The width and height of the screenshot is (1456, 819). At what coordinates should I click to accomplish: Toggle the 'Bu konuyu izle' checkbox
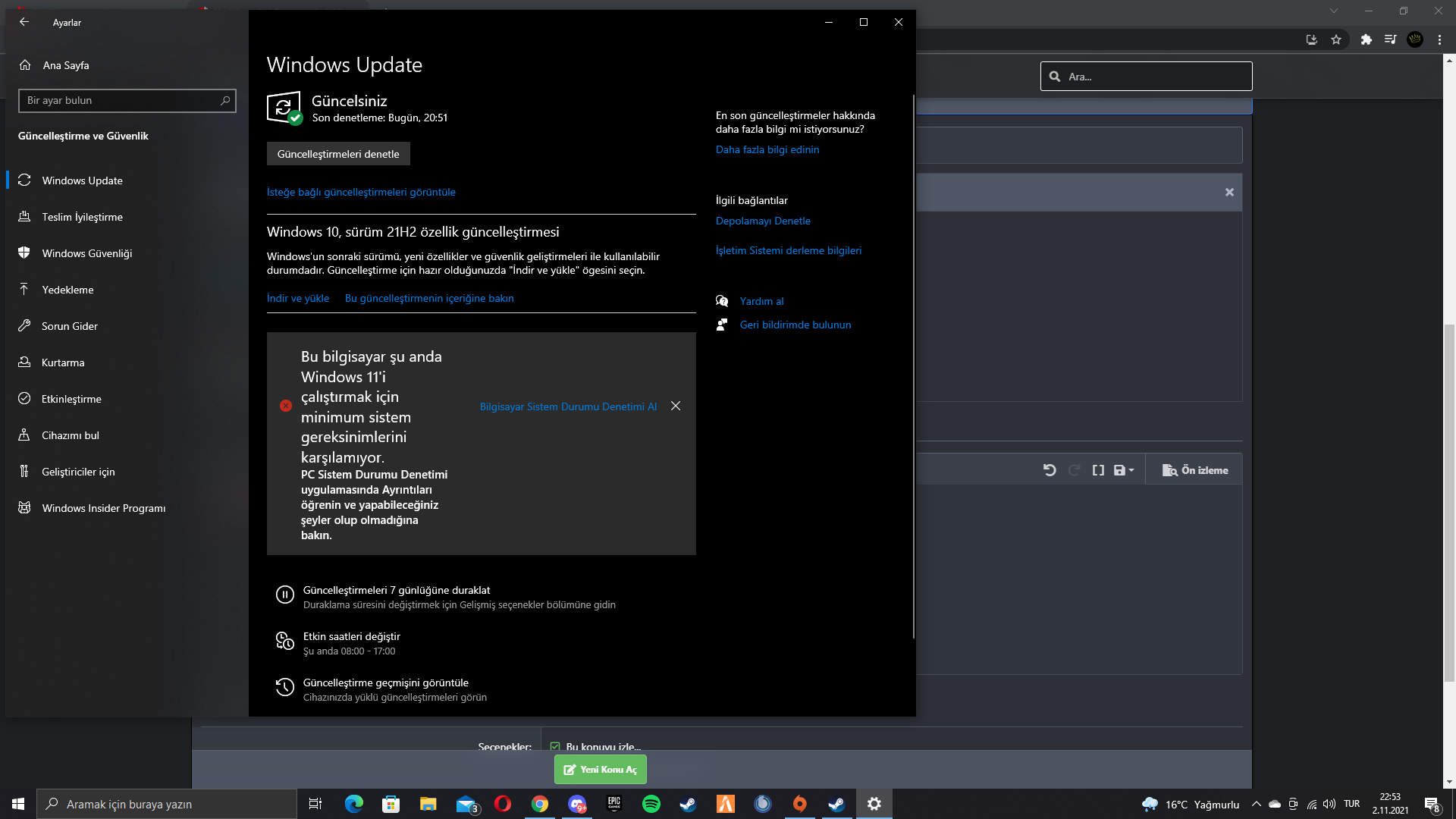555,746
